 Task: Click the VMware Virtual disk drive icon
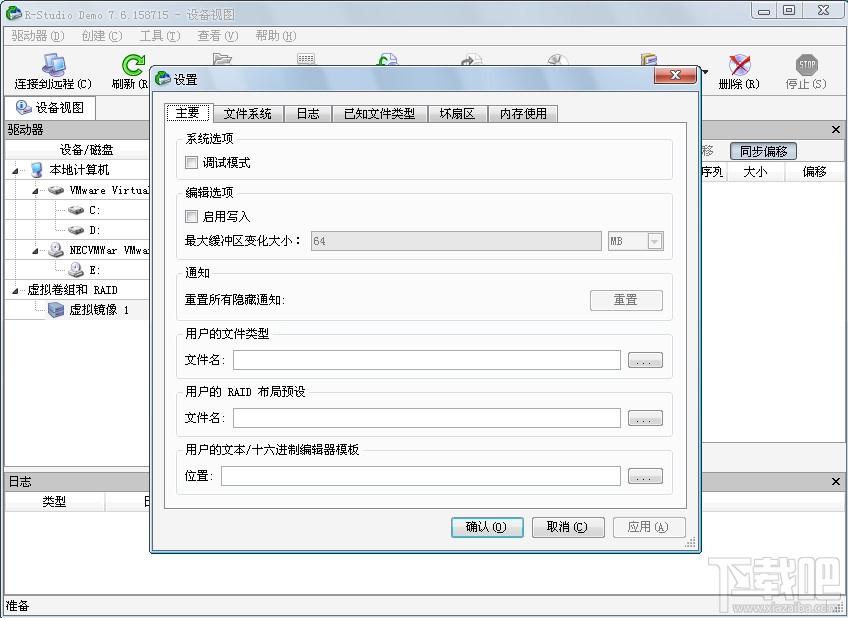tap(56, 190)
